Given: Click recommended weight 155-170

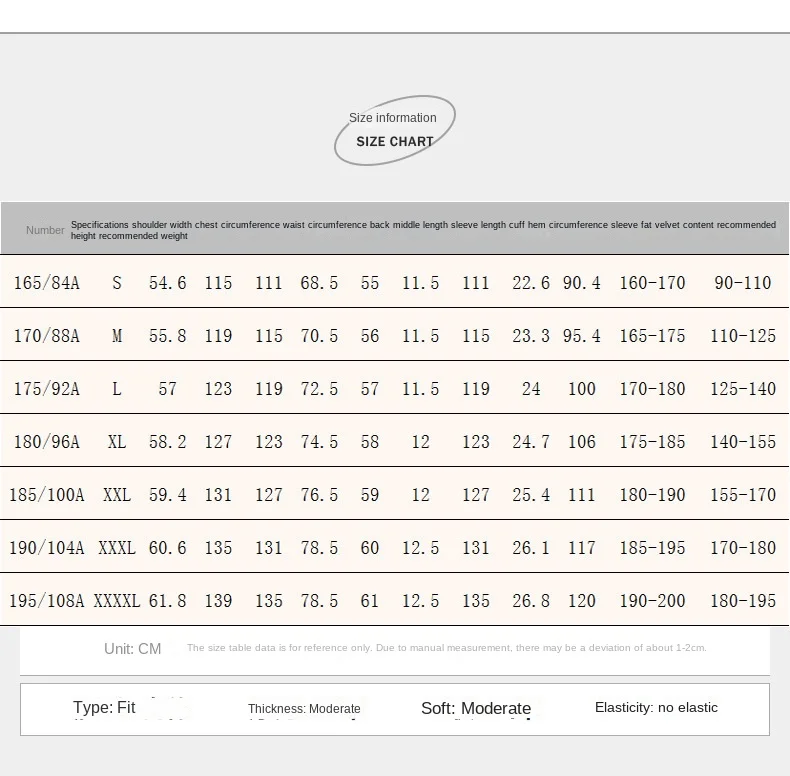Looking at the screenshot, I should pyautogui.click(x=743, y=495).
